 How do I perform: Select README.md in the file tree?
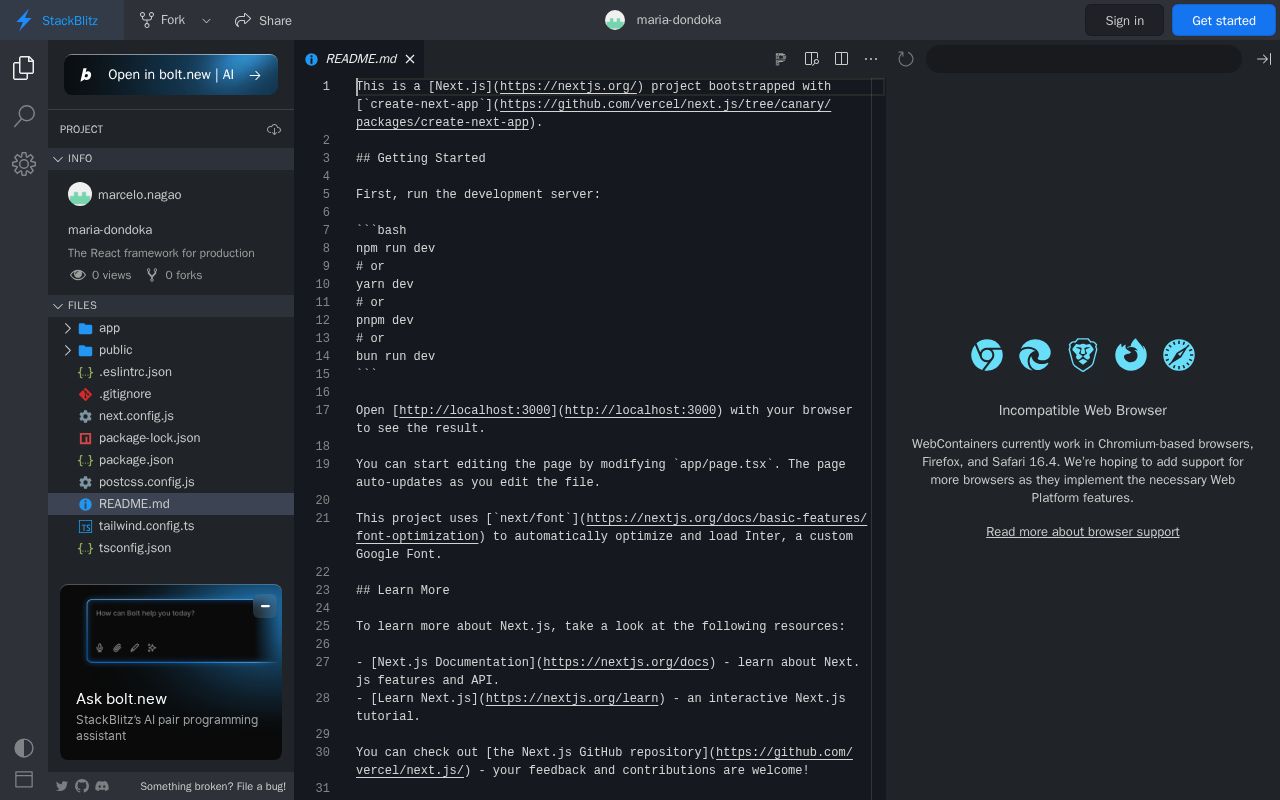(171, 504)
